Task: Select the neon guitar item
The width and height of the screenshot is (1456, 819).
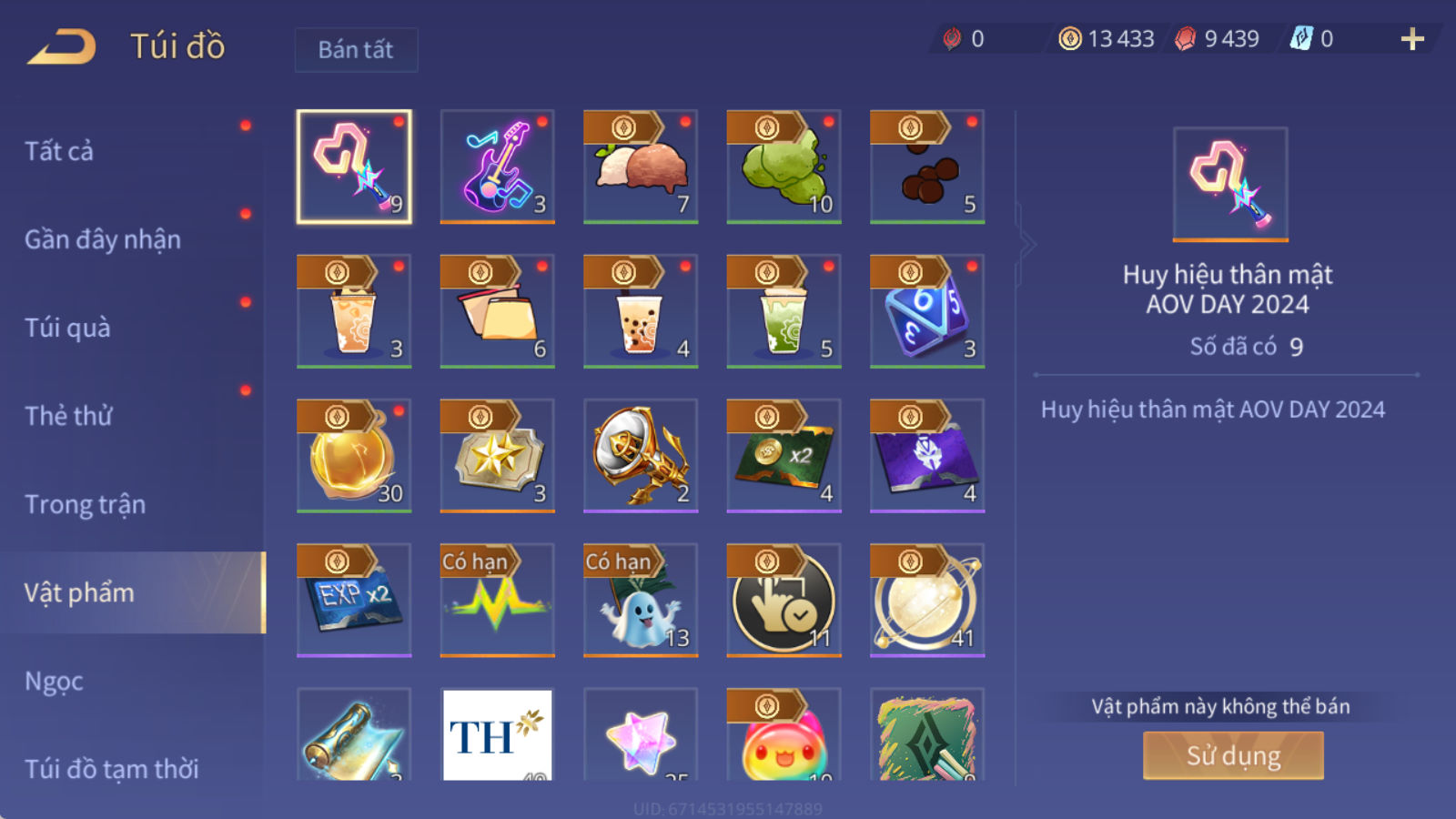Action: point(497,167)
